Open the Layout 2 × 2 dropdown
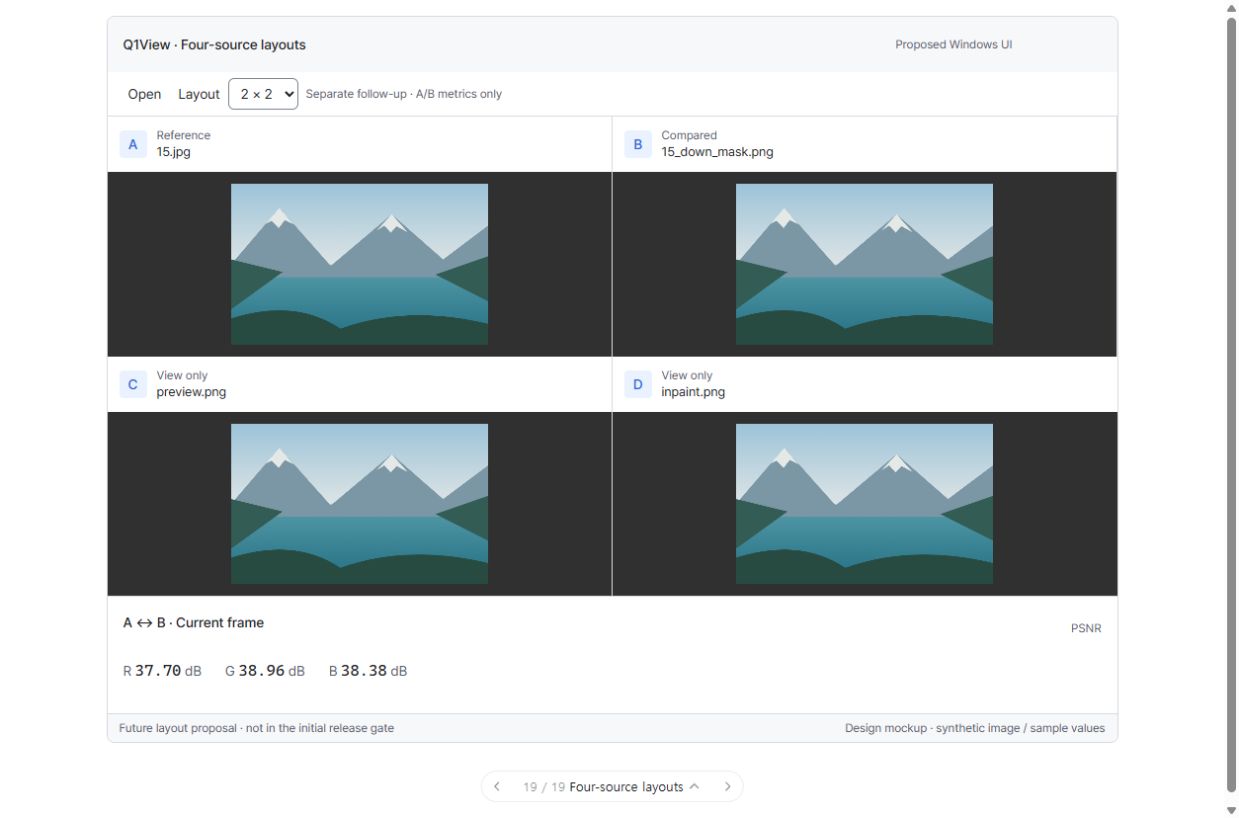Image resolution: width=1239 pixels, height=818 pixels. coord(263,94)
